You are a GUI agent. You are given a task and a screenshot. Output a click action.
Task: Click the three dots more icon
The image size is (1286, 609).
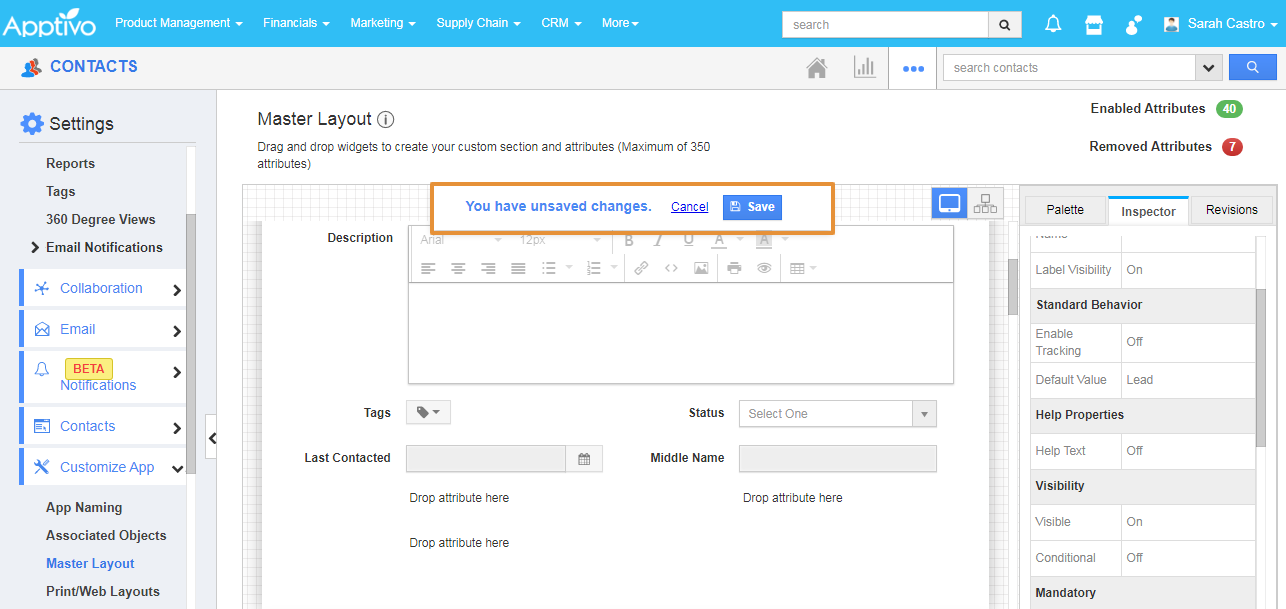(913, 69)
